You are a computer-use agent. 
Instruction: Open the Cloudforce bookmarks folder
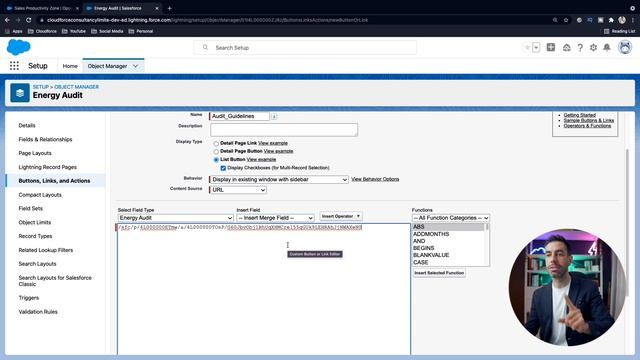coord(42,31)
